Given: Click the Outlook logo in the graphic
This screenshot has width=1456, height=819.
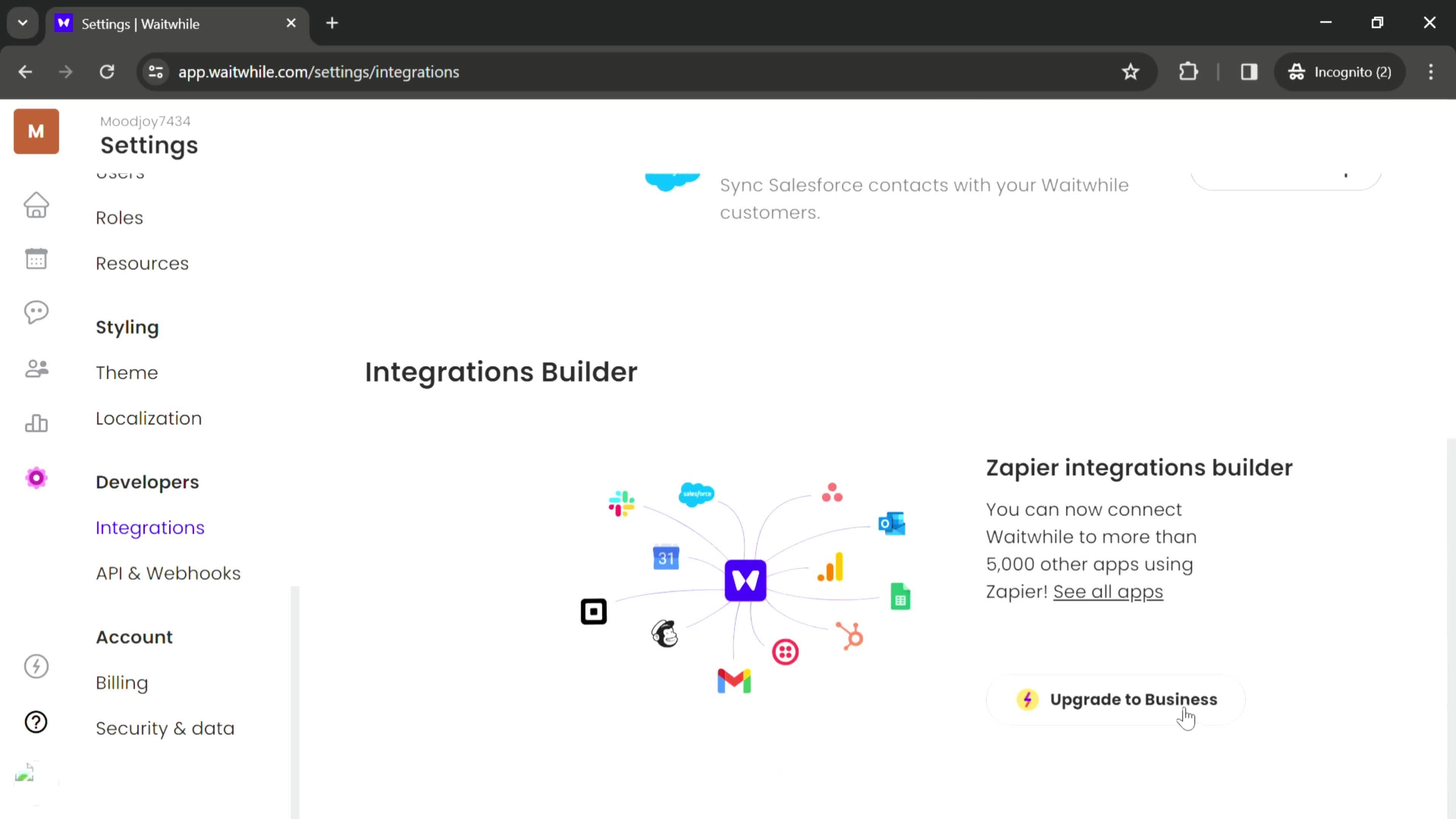Looking at the screenshot, I should 892,523.
